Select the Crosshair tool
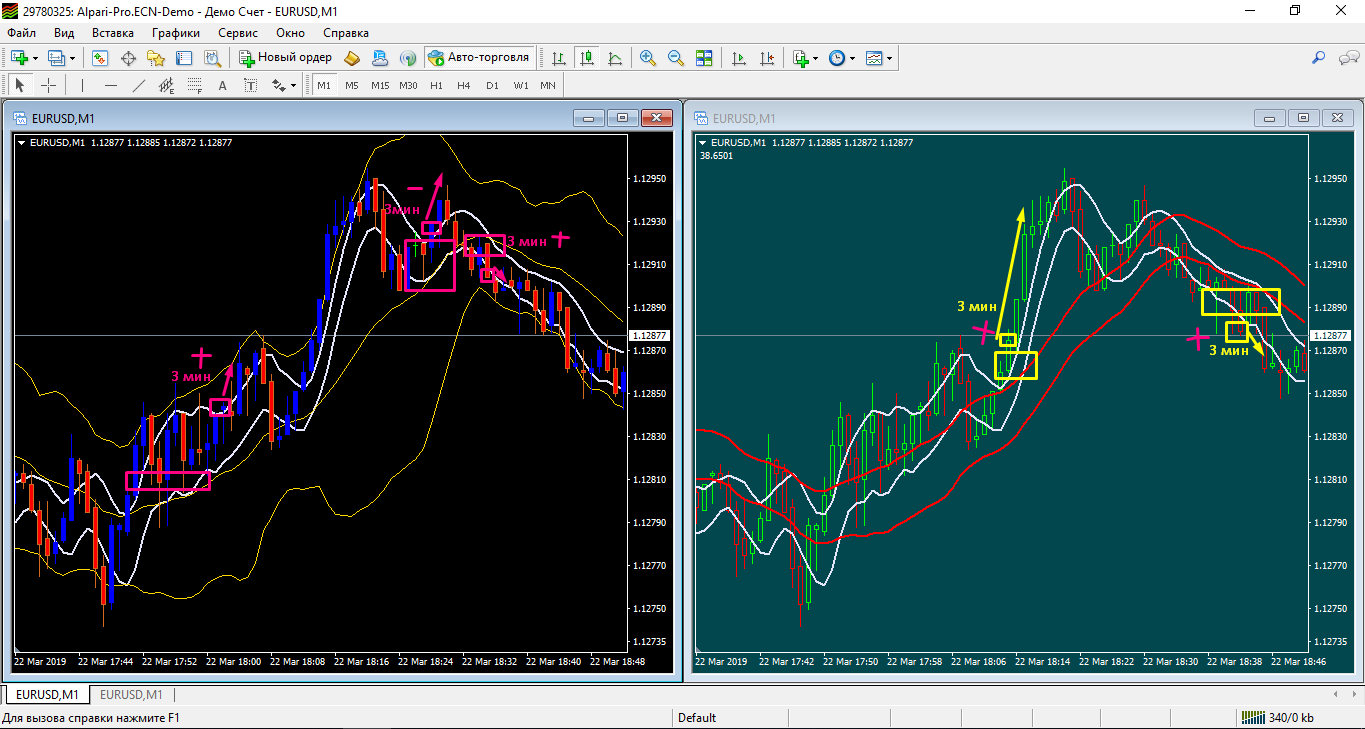Image resolution: width=1365 pixels, height=729 pixels. coord(48,85)
